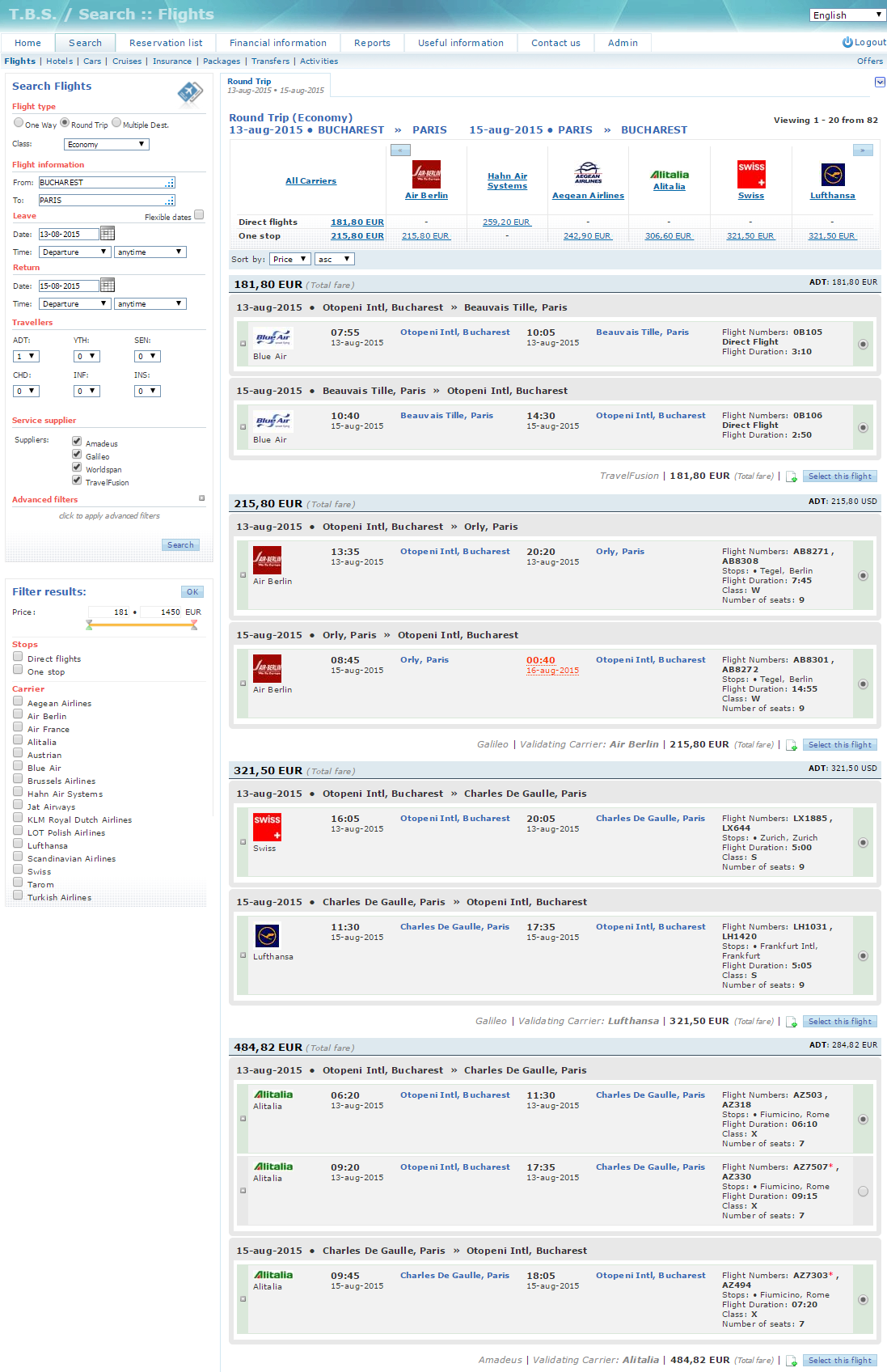Open the Return date calendar picker
Viewport: 887px width, 1372px height.
(x=108, y=286)
